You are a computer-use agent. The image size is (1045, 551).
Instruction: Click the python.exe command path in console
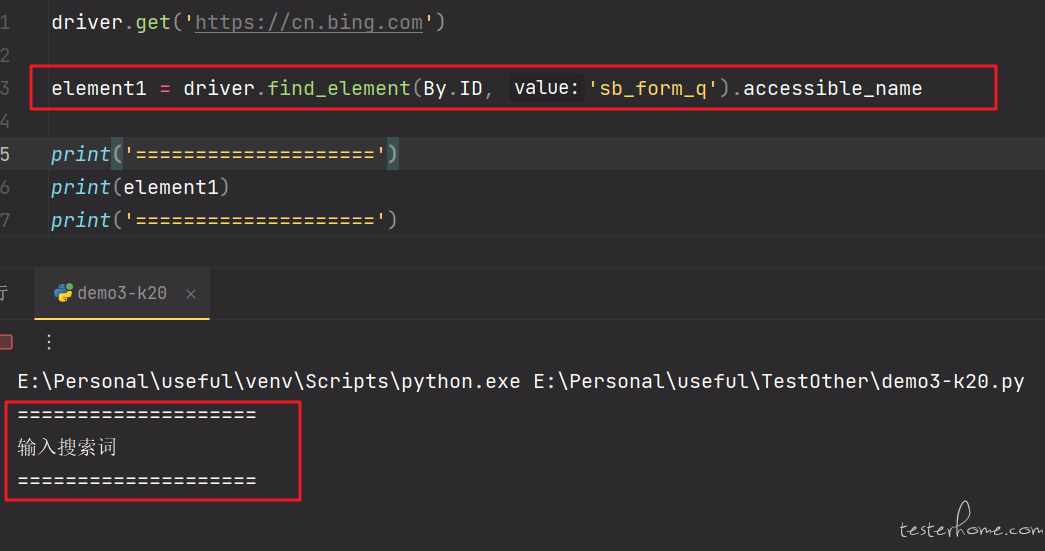coord(269,382)
